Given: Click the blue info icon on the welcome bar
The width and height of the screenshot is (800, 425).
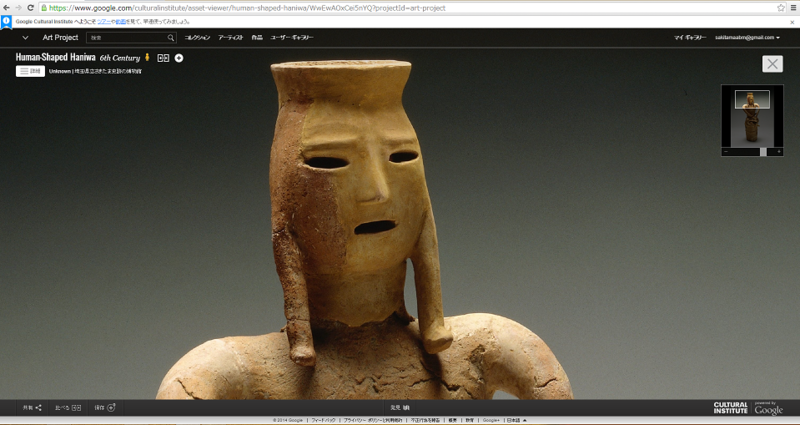Looking at the screenshot, I should [x=6, y=21].
